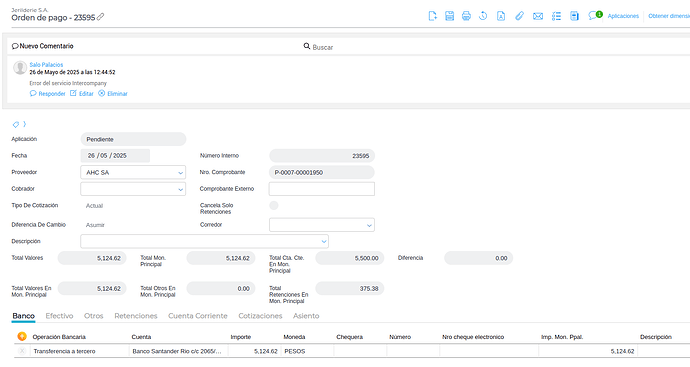
Task: Open the checklist icon in toolbar
Action: 556,16
